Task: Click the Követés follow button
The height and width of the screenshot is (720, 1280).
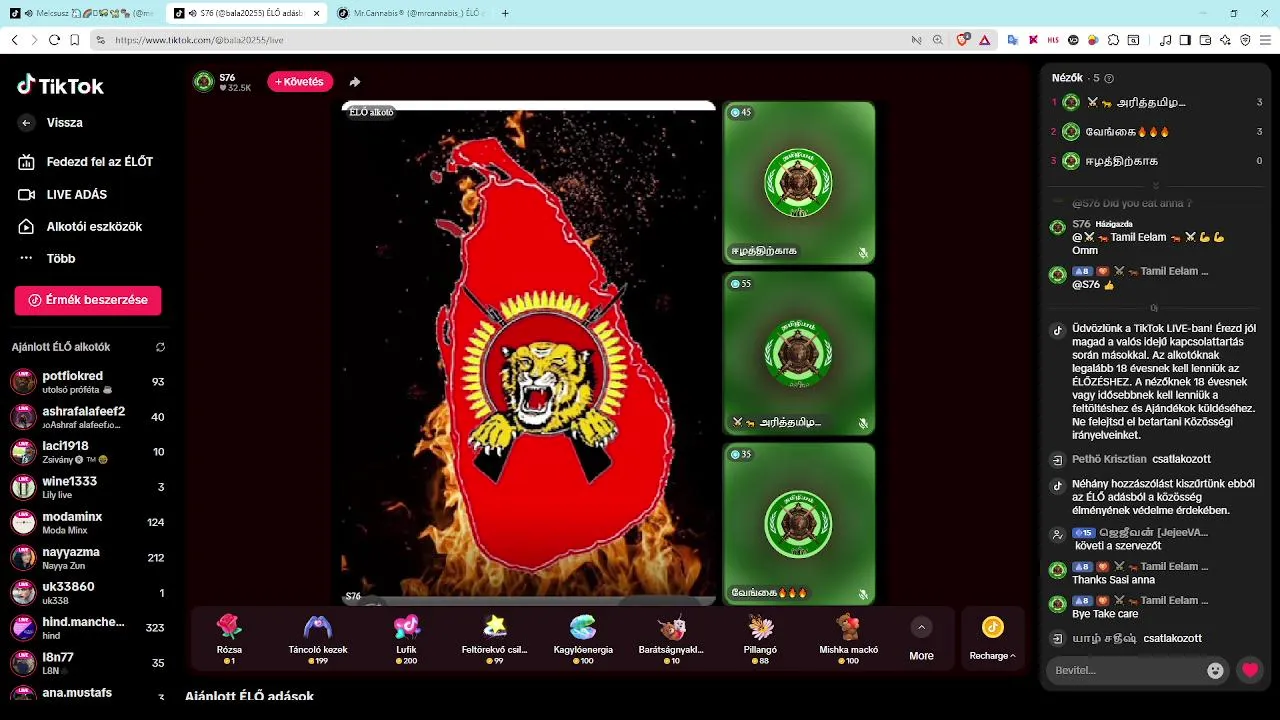Action: pos(300,82)
